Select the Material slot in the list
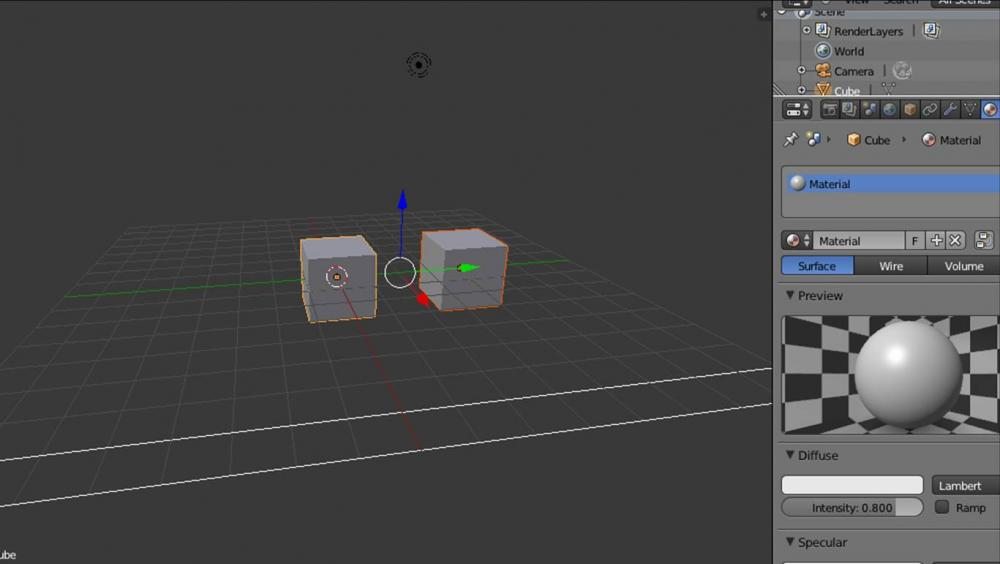This screenshot has height=564, width=1000. click(x=892, y=184)
